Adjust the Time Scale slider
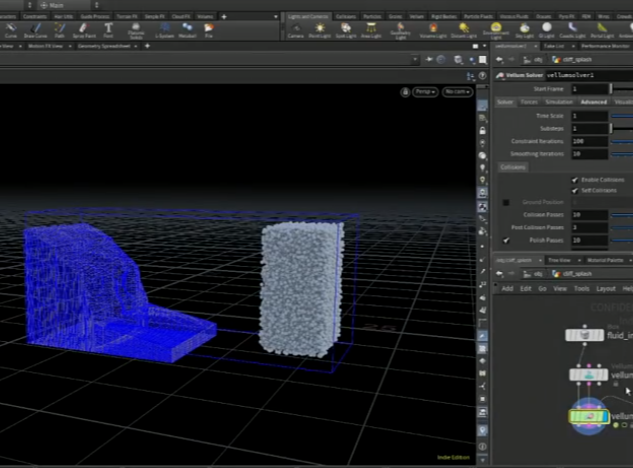633x468 pixels. (622, 116)
